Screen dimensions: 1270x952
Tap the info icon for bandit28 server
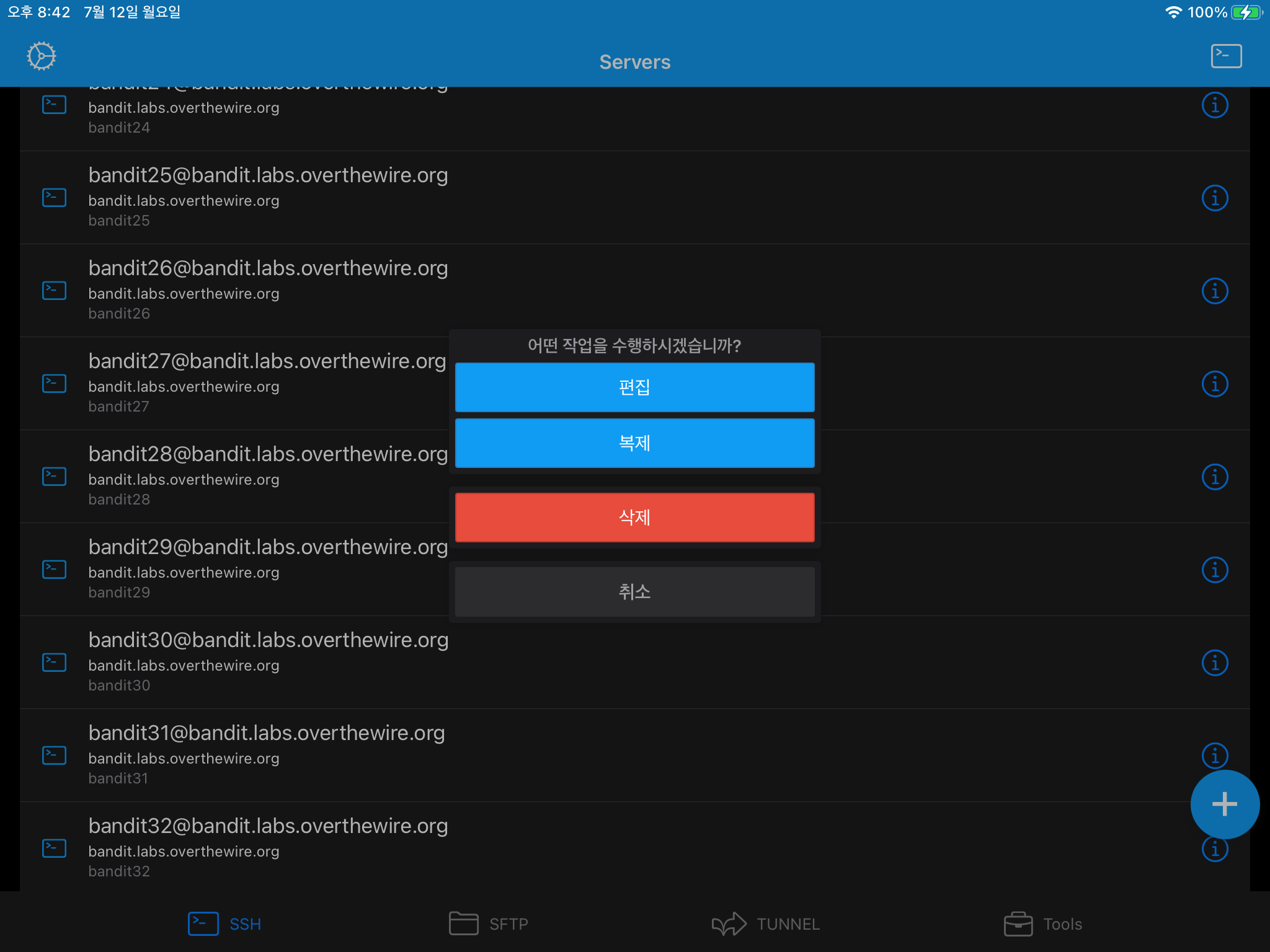point(1214,477)
